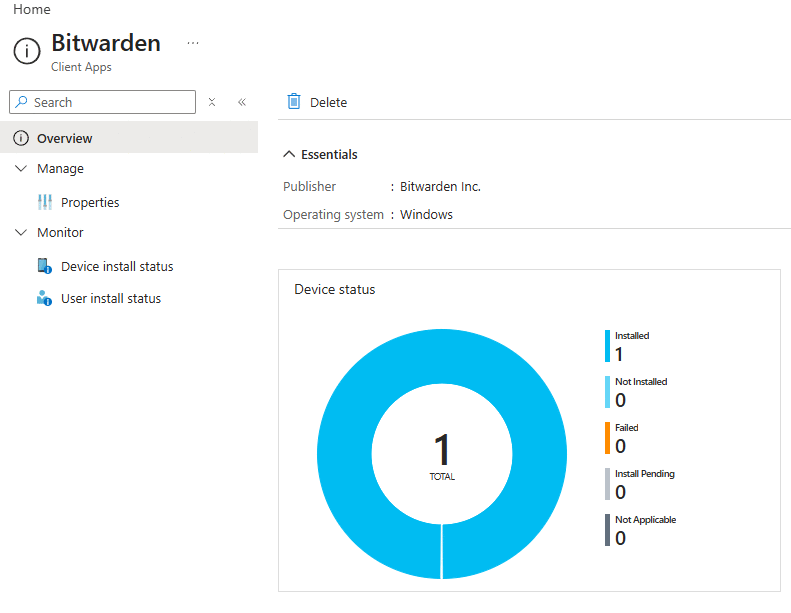
Task: Open Properties menu item
Action: [90, 202]
